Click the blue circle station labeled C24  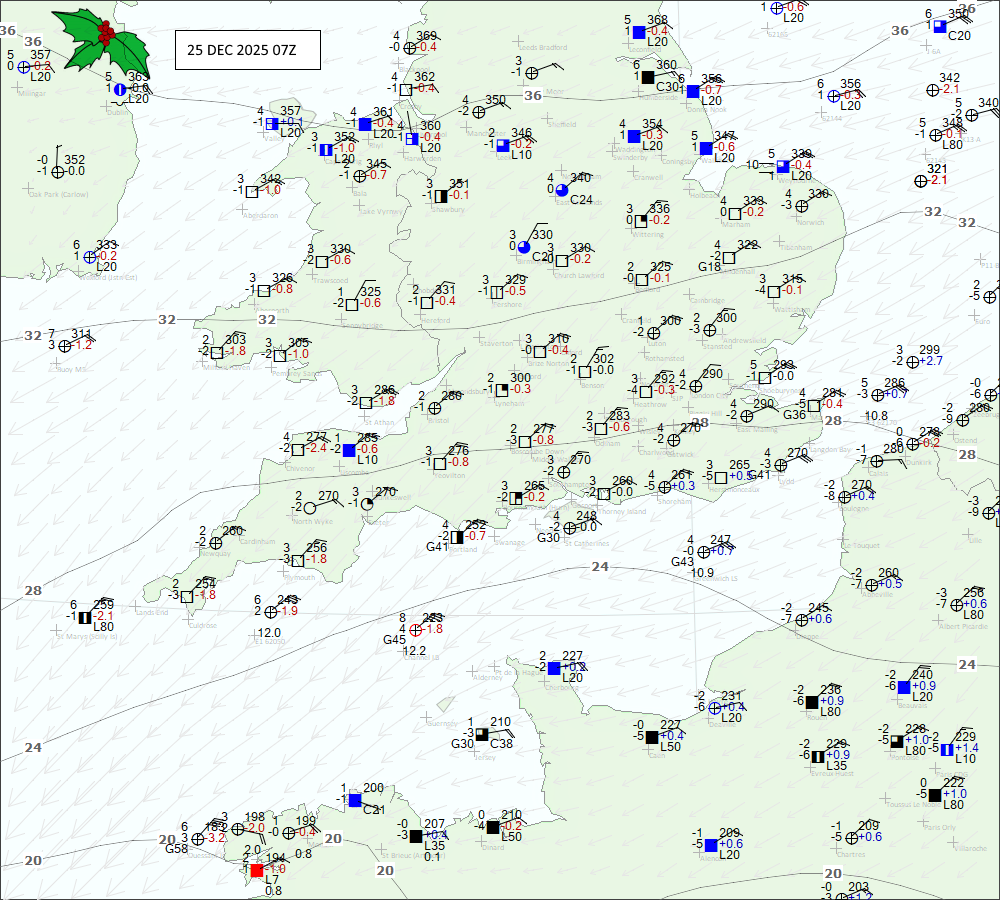pos(561,189)
